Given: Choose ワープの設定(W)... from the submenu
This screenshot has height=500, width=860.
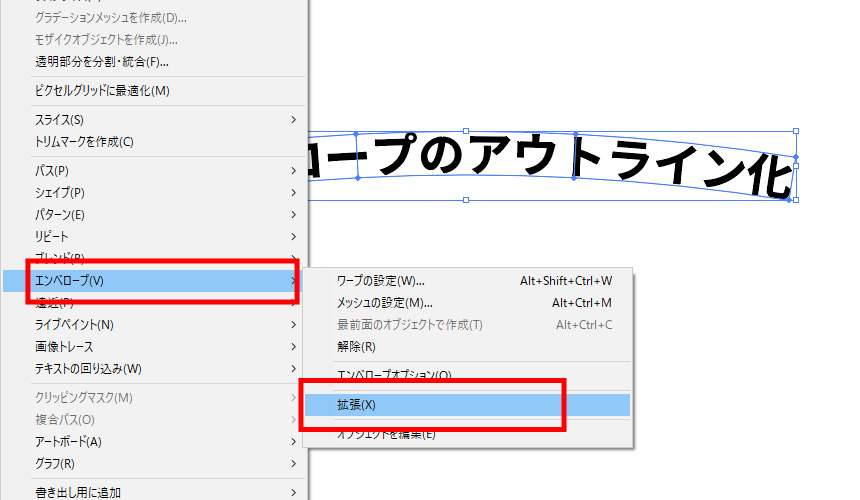Looking at the screenshot, I should point(381,281).
